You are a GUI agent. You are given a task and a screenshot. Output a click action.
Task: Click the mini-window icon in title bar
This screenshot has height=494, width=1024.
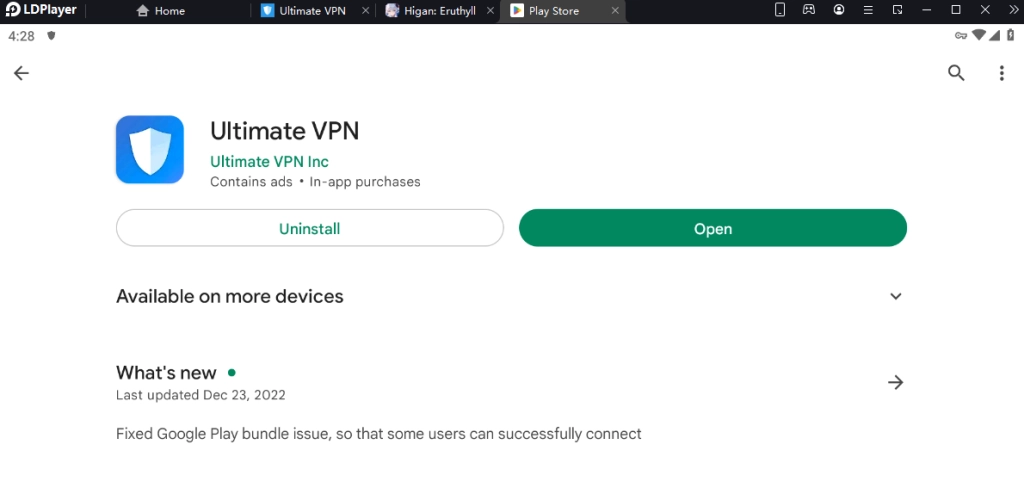coord(897,10)
